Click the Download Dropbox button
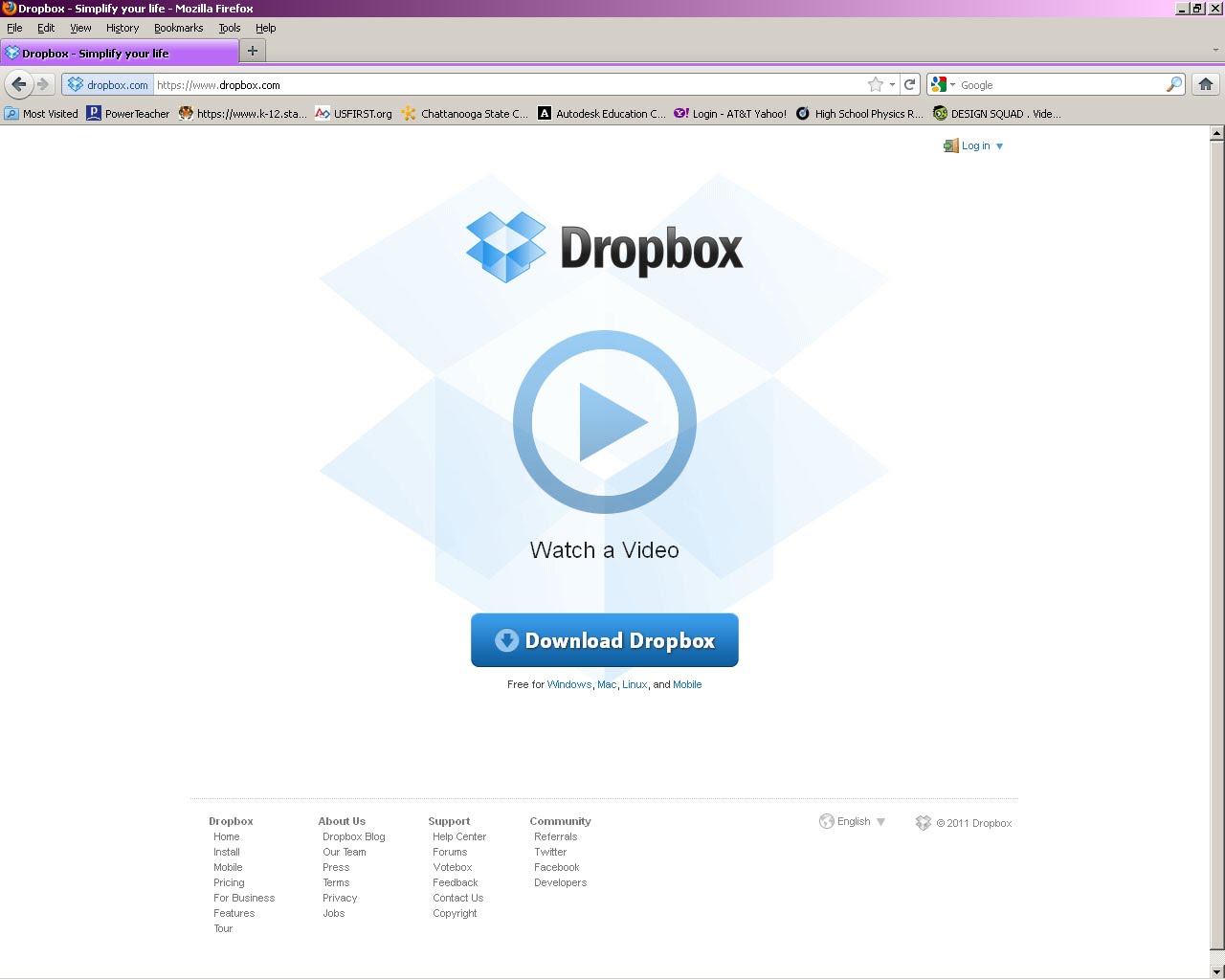The width and height of the screenshot is (1225, 980). 605,640
